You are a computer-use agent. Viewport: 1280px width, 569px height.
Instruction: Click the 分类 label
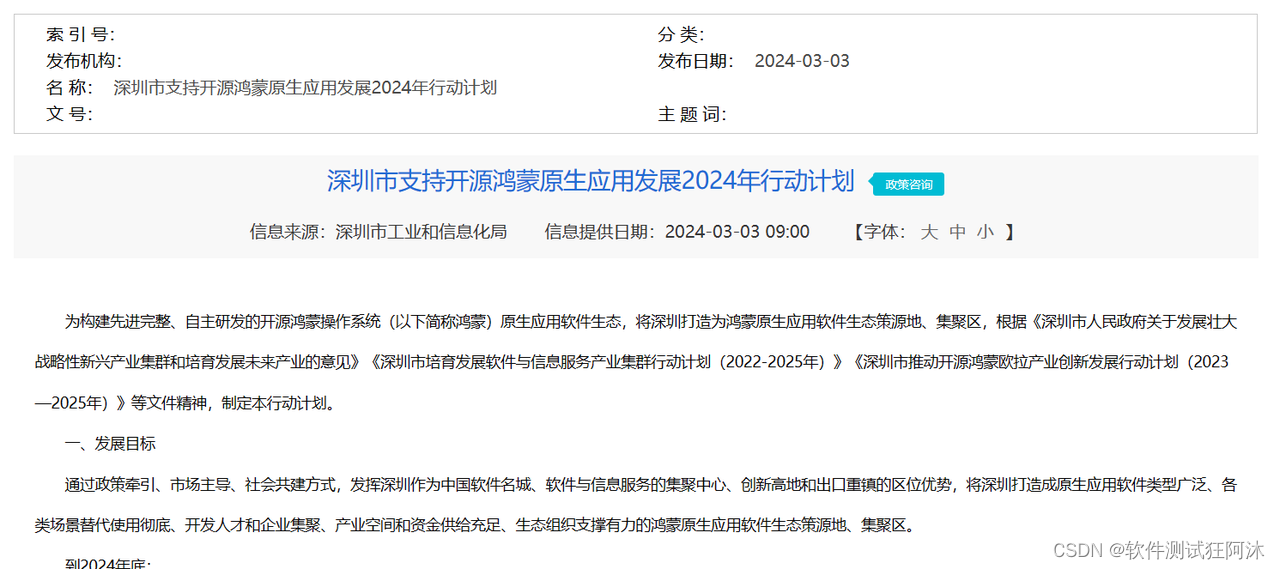click(681, 35)
